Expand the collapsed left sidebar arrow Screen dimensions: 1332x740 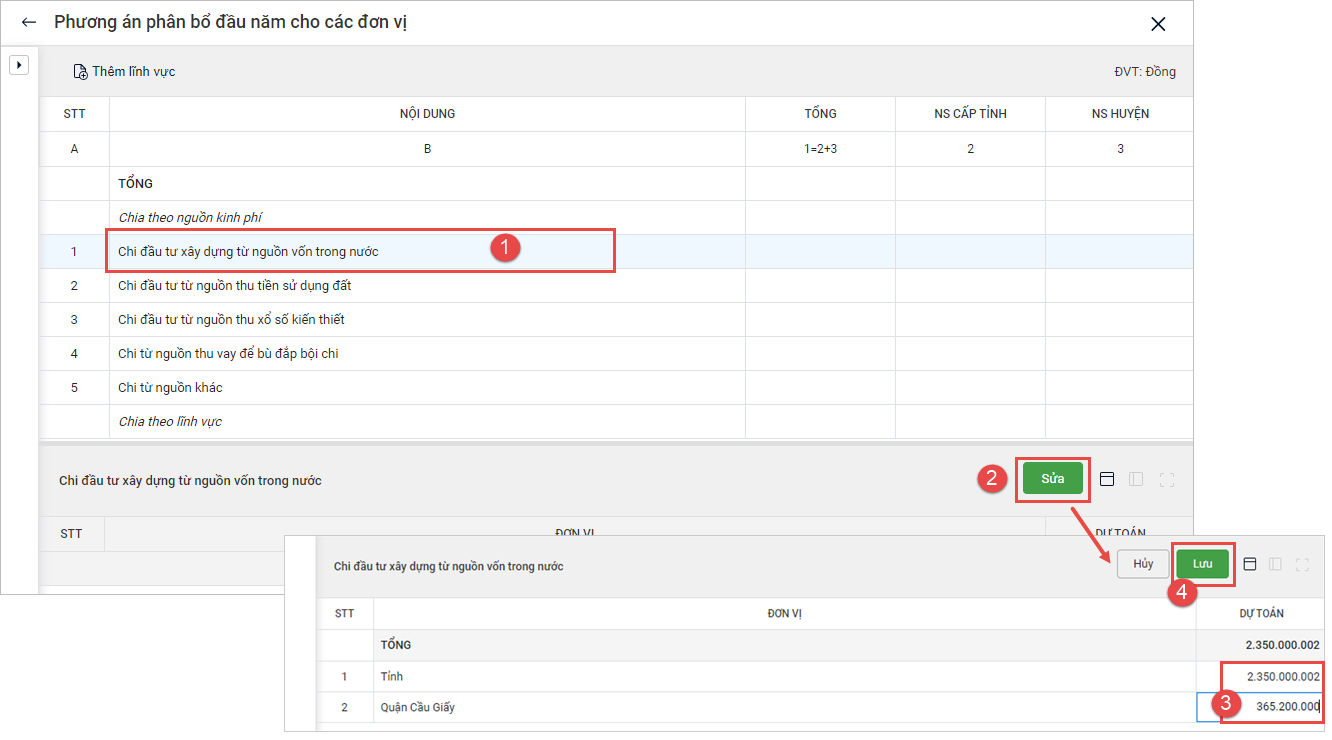pos(19,65)
